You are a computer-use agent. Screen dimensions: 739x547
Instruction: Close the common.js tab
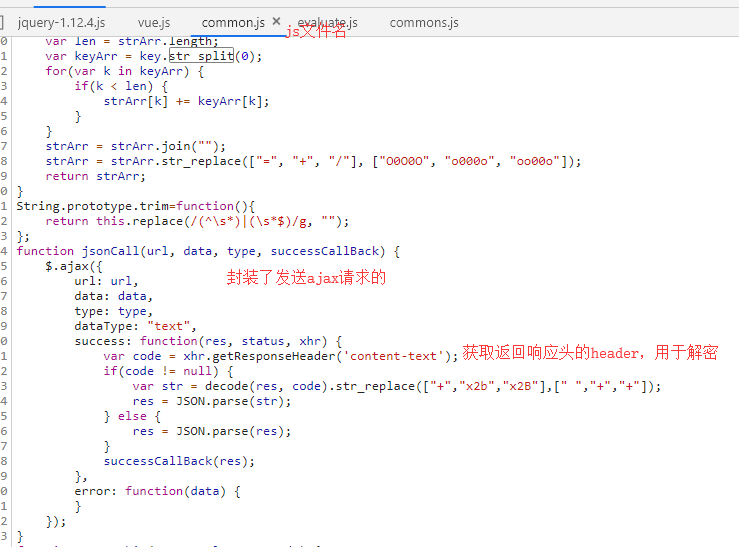(x=277, y=21)
